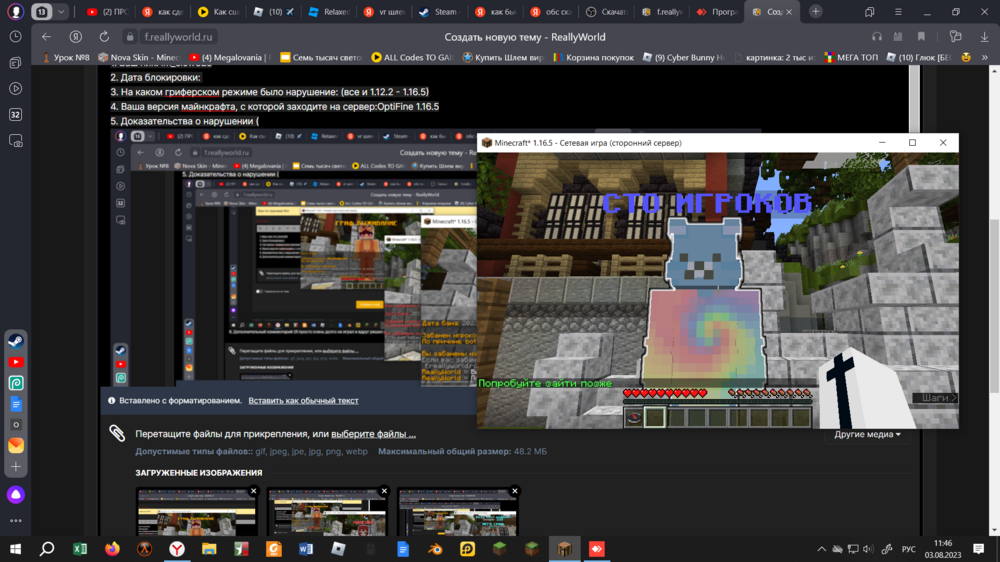Switch input language РУС in tray
The image size is (1000, 562).
tap(909, 549)
